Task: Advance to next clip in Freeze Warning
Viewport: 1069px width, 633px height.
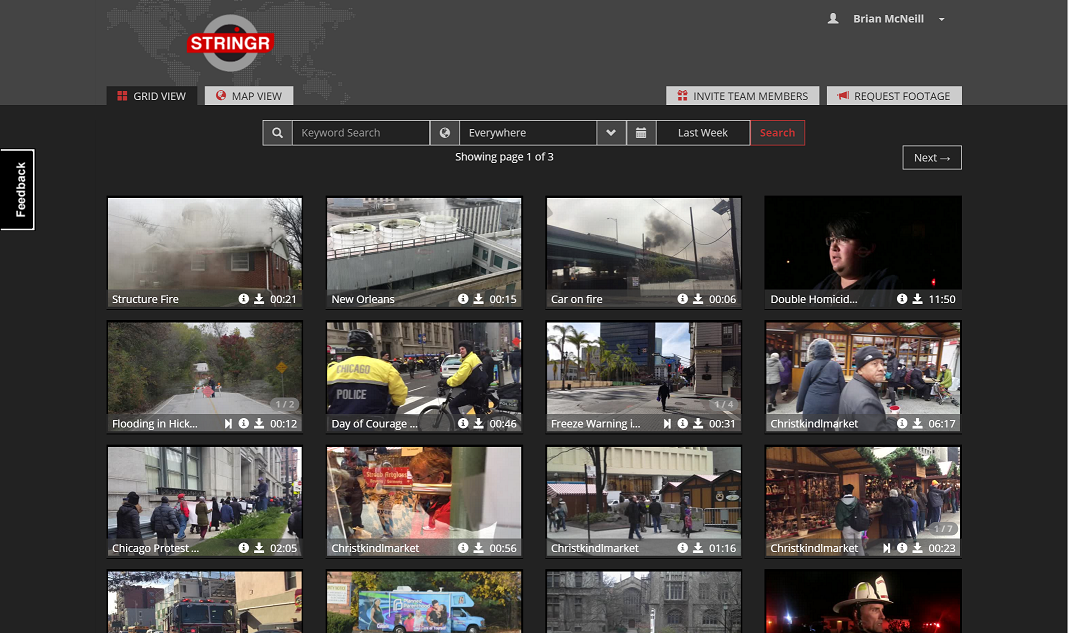Action: coord(667,424)
